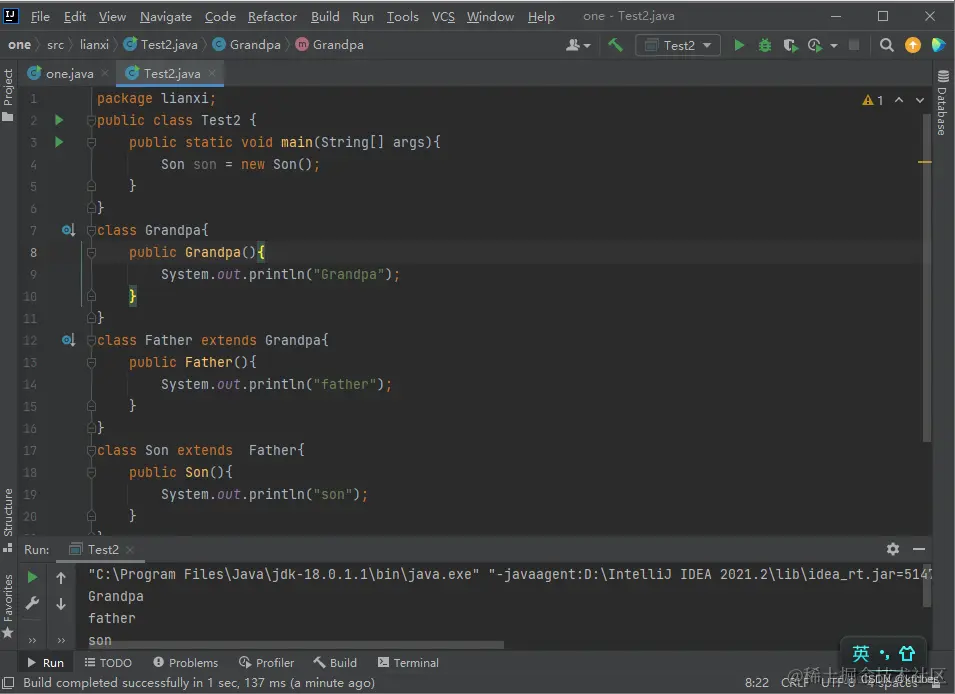The width and height of the screenshot is (955, 694).
Task: Click the Test2.java breadcrumb
Action: pyautogui.click(x=161, y=44)
